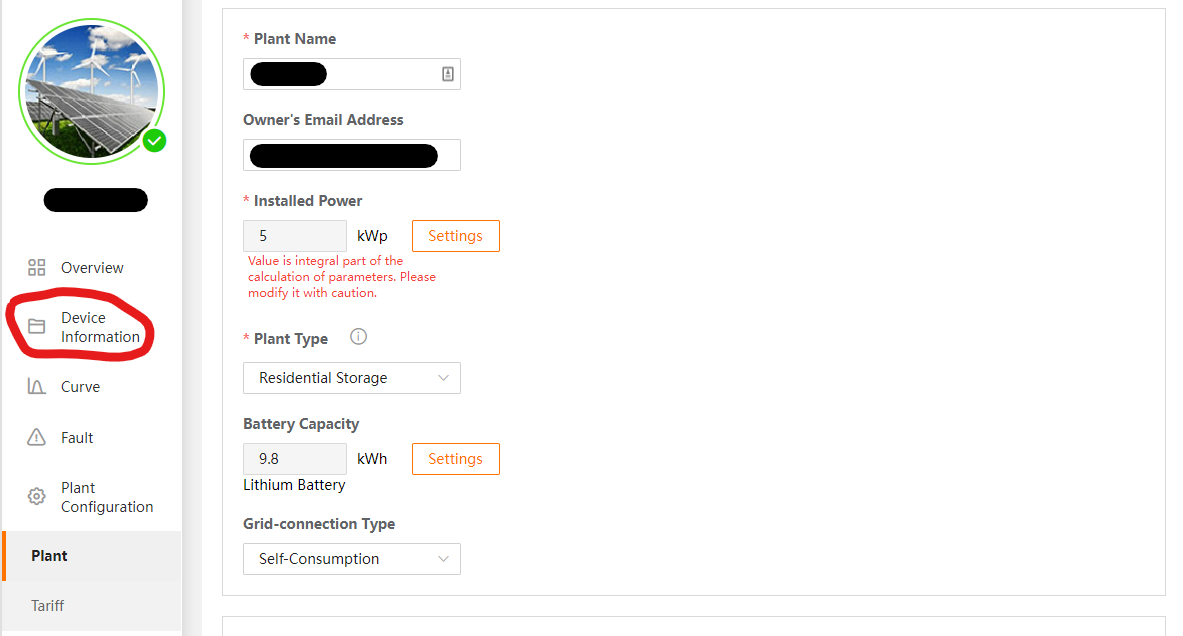The image size is (1183, 636).
Task: Open the Self-Consumption grid-connection dropdown
Action: pyautogui.click(x=352, y=559)
